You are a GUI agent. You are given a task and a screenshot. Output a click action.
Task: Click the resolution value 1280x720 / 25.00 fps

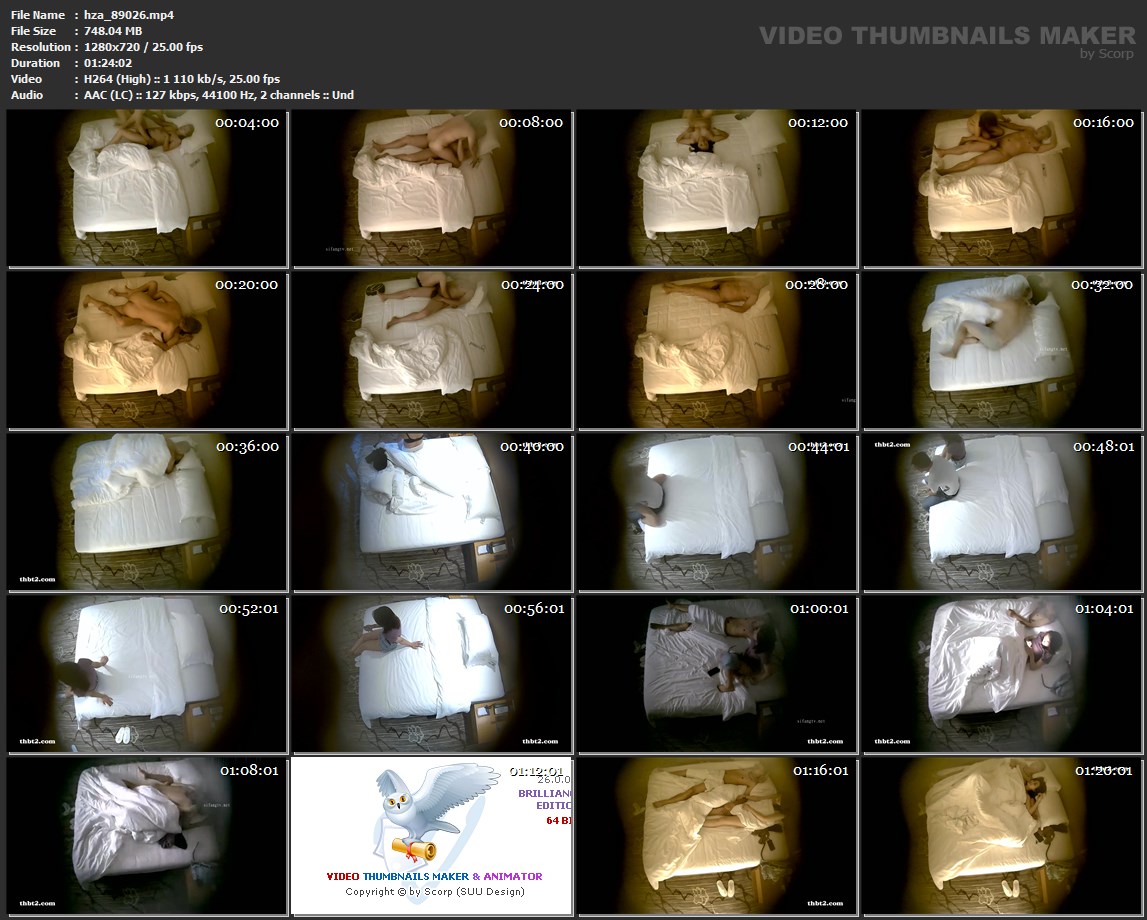click(x=143, y=47)
